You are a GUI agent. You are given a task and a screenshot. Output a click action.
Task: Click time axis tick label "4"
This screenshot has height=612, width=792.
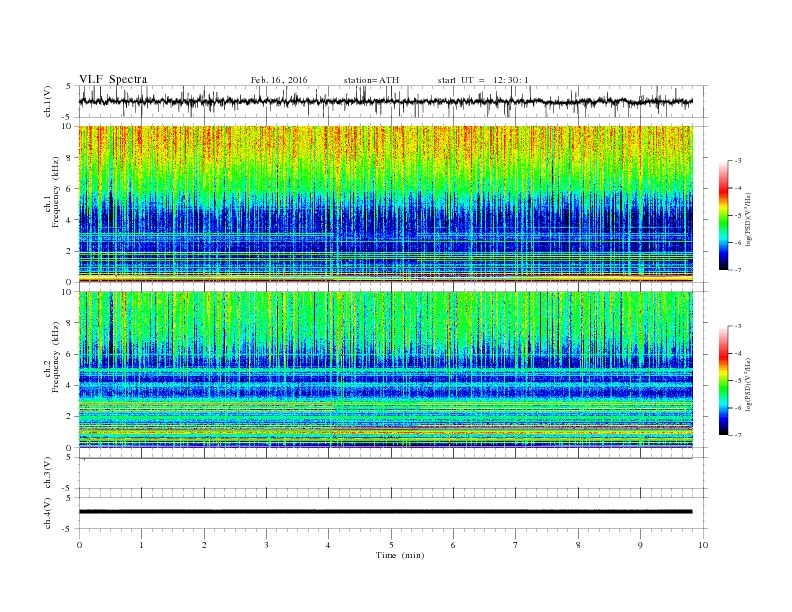point(328,545)
